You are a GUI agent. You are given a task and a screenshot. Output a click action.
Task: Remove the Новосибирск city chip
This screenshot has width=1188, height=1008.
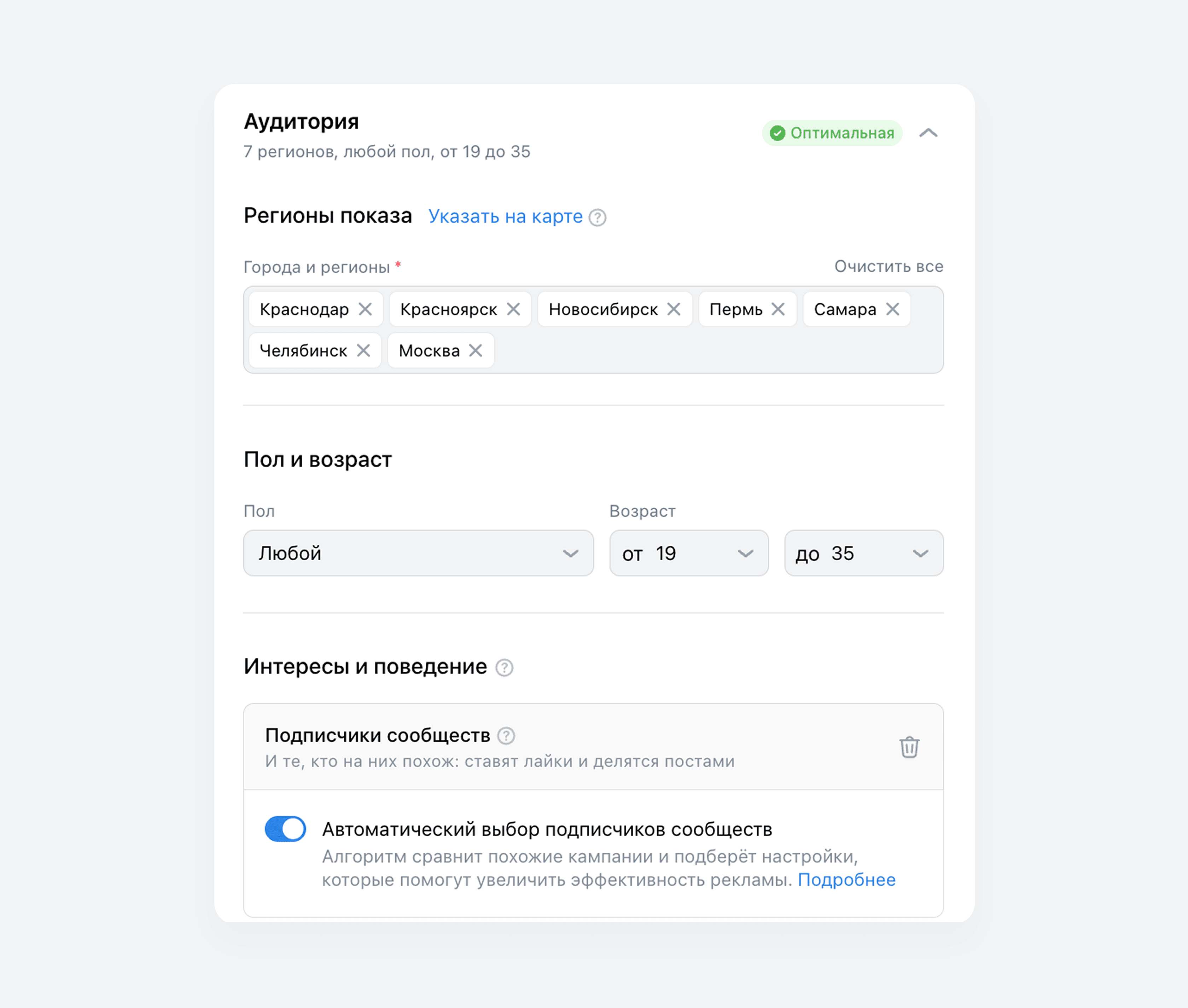click(x=674, y=309)
